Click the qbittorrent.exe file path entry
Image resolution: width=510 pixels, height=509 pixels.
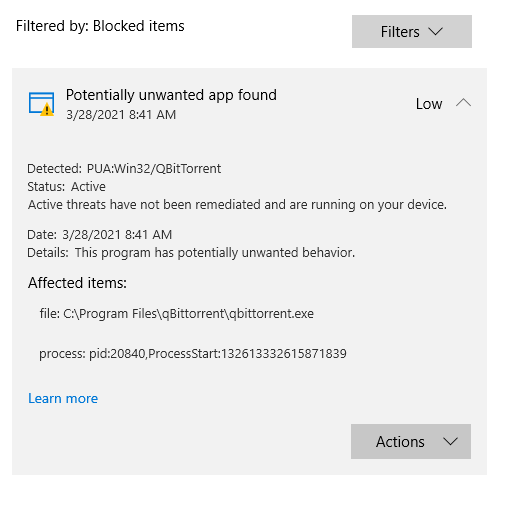point(177,314)
